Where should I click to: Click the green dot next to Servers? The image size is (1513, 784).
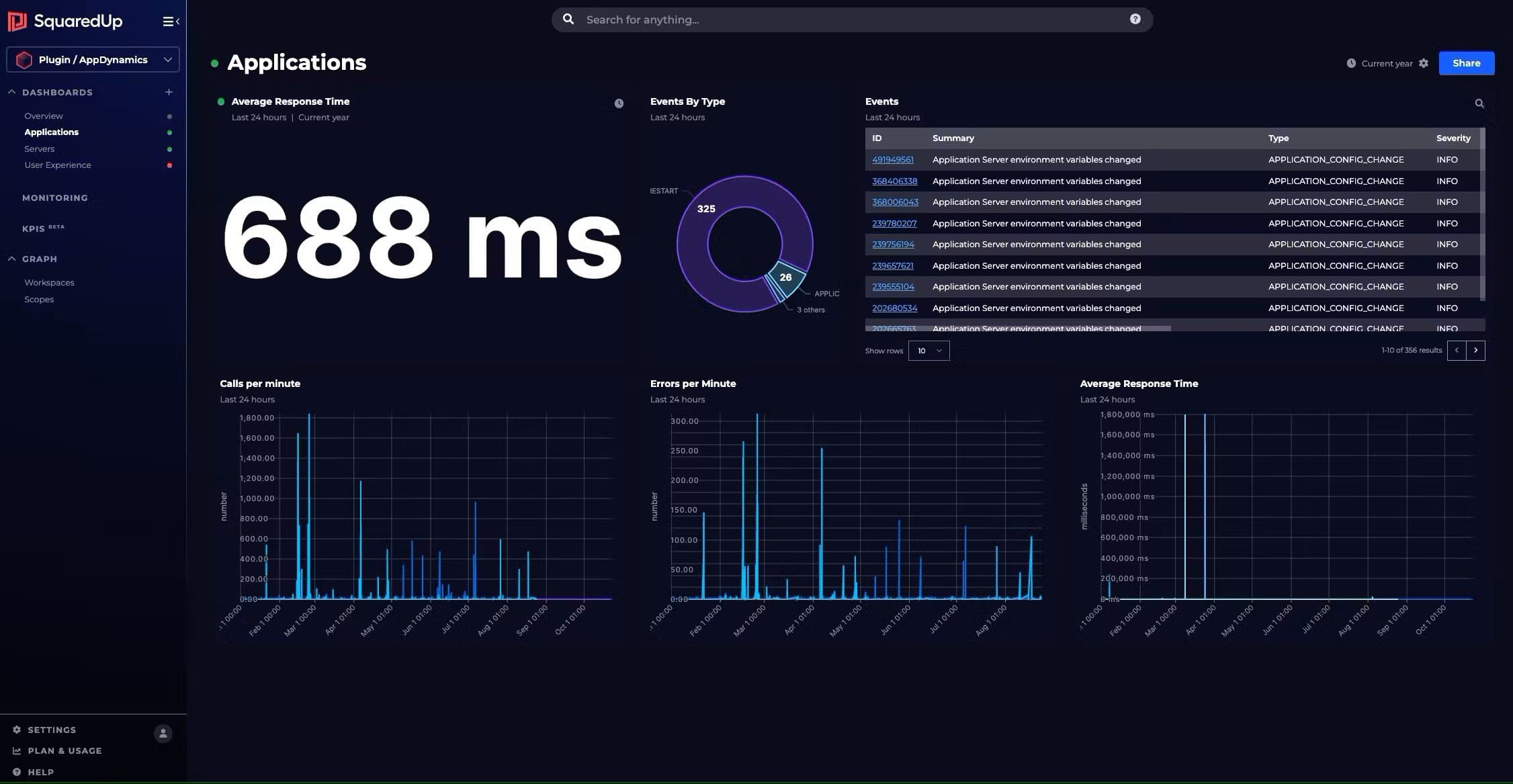point(169,148)
